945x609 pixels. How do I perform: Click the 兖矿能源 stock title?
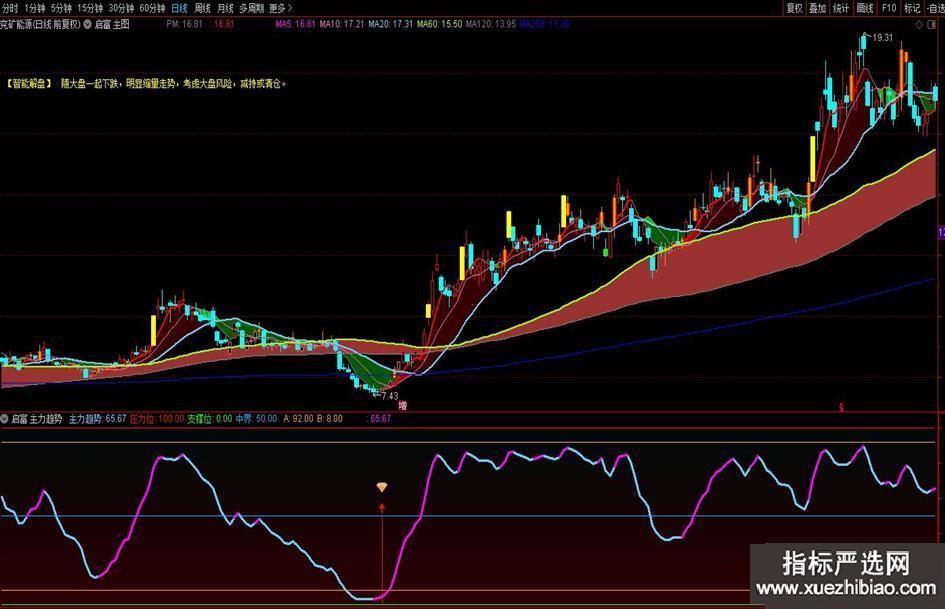40,24
